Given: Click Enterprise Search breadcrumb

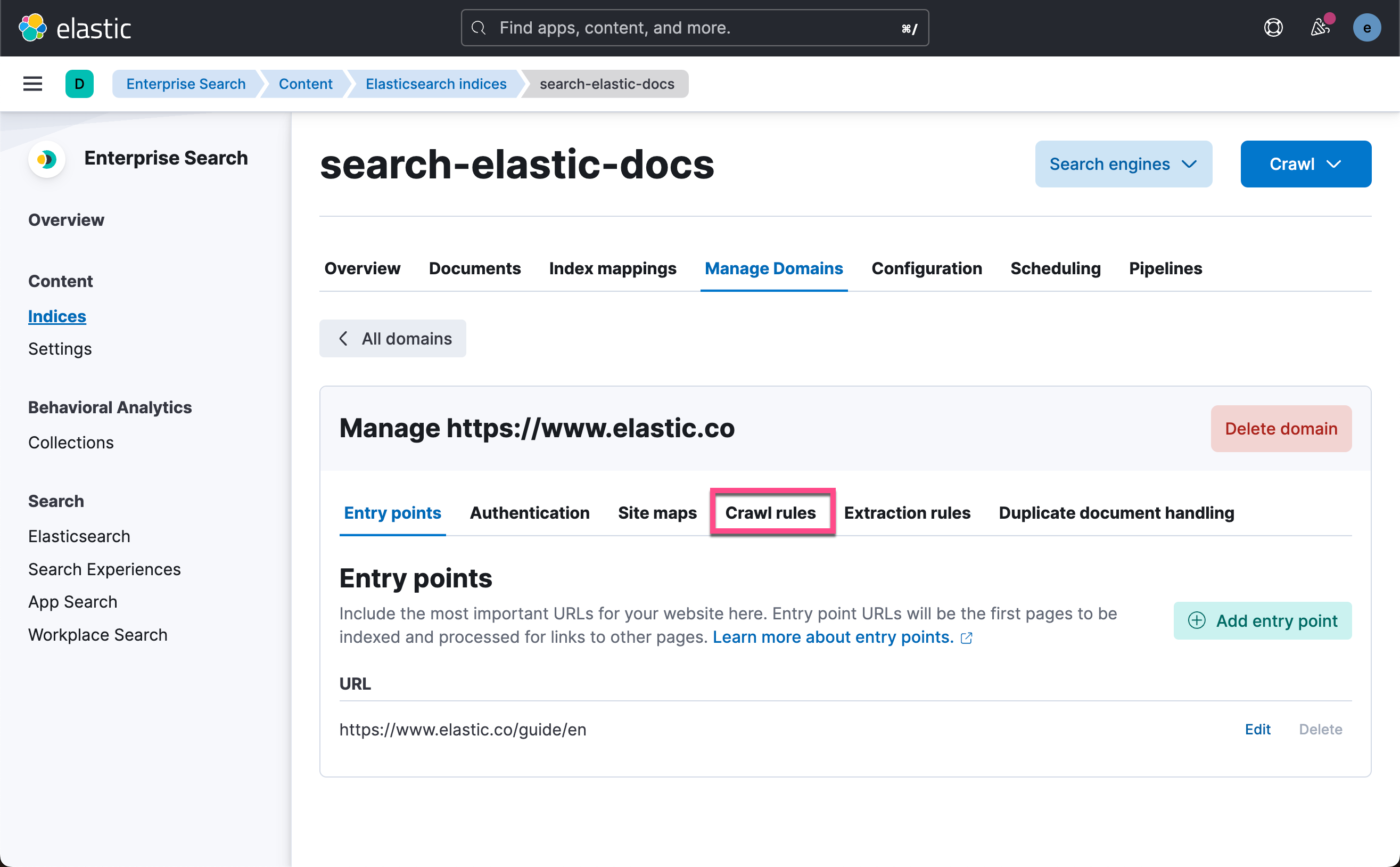Looking at the screenshot, I should pos(186,84).
